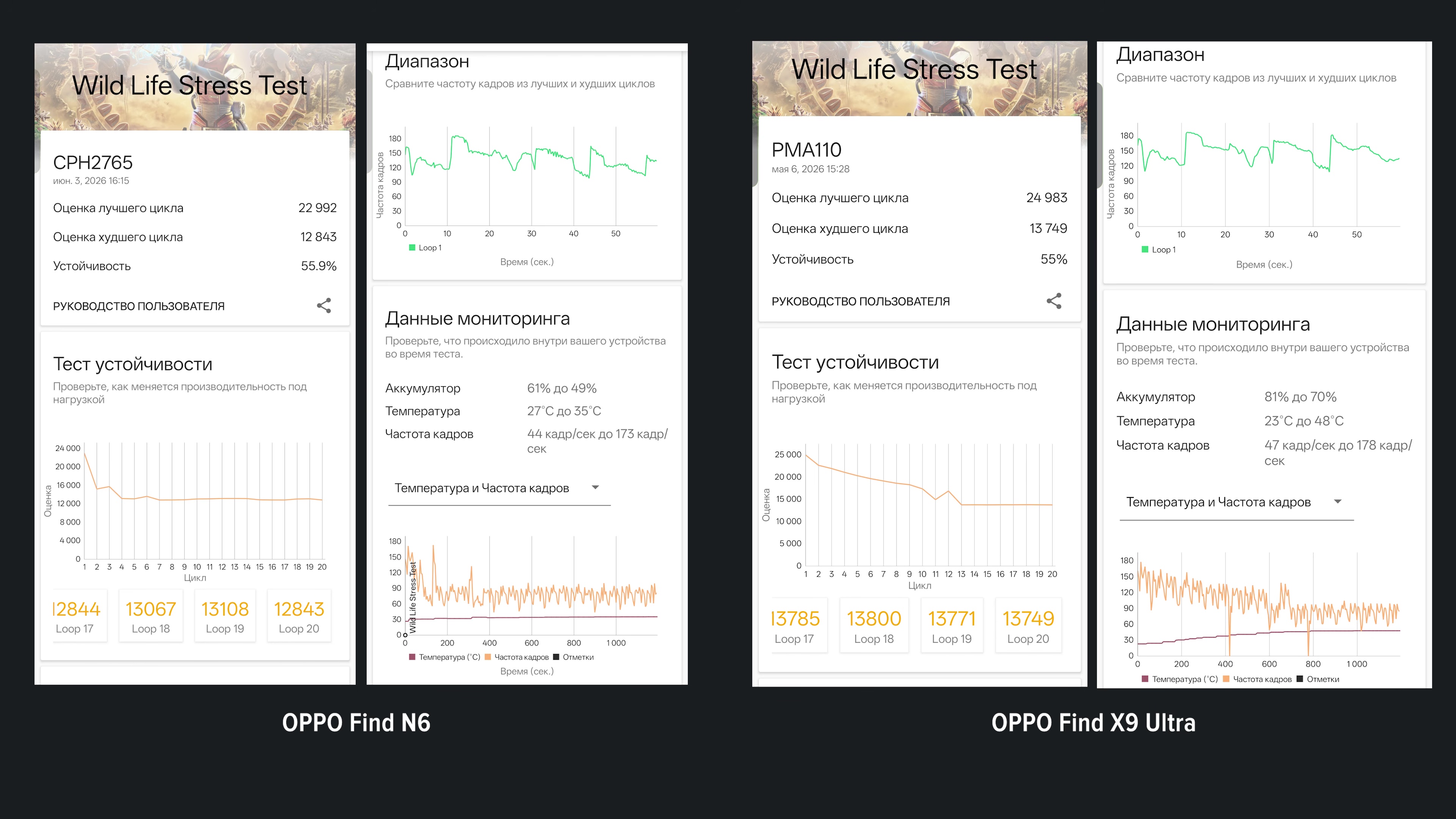Click the dropdown arrow in Find N6 monitoring selector
The height and width of the screenshot is (819, 1456).
pyautogui.click(x=595, y=487)
